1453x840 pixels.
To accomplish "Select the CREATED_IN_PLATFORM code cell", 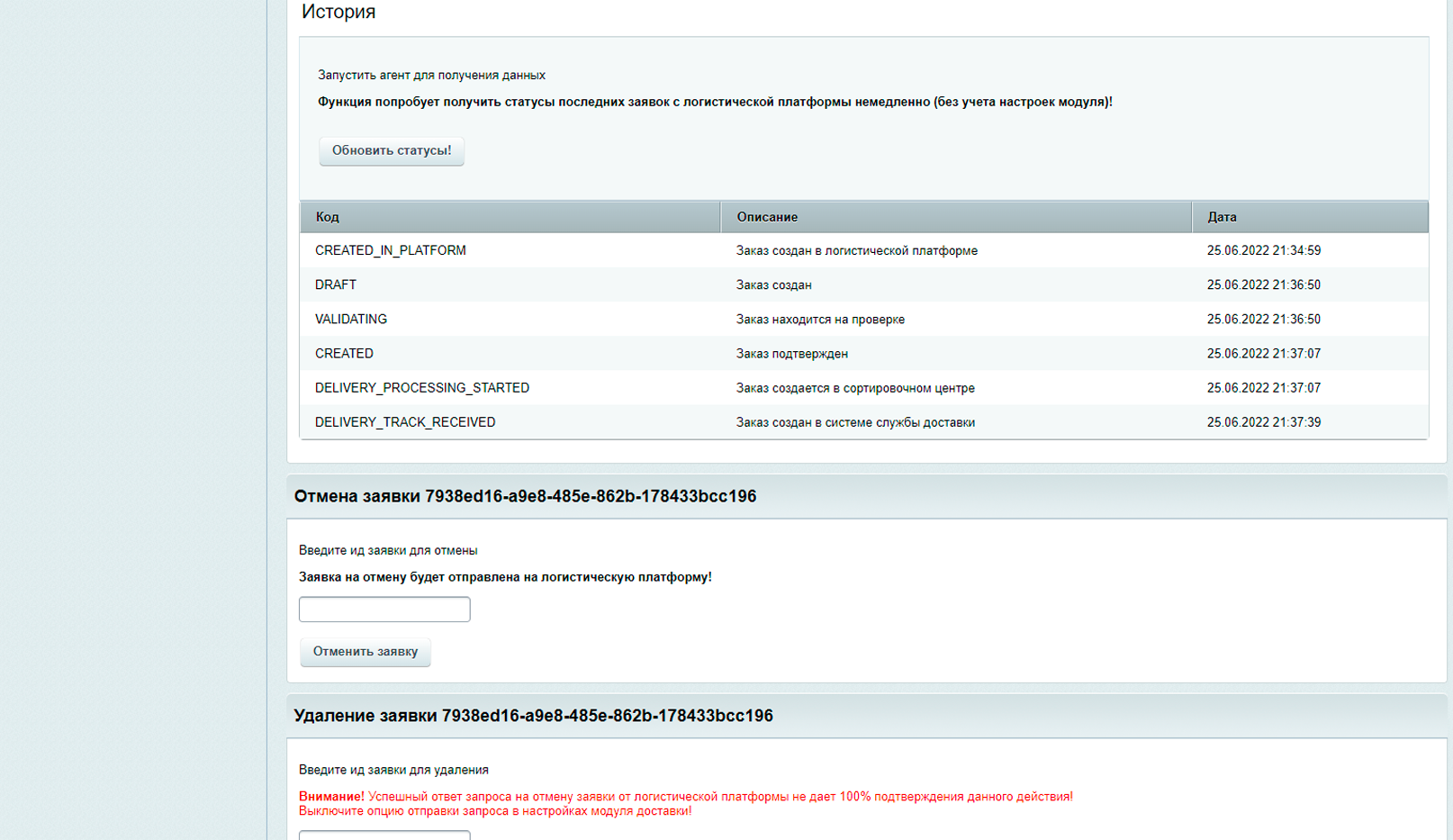I will [x=391, y=250].
